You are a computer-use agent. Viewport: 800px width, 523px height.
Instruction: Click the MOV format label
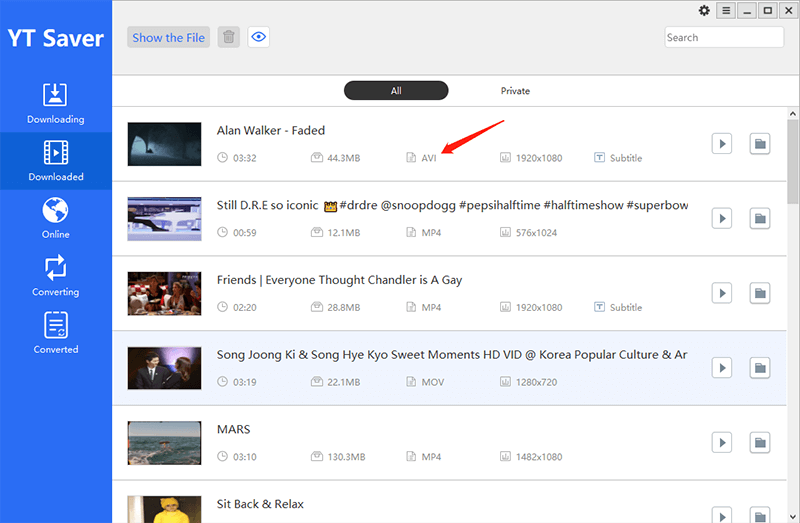(x=433, y=382)
